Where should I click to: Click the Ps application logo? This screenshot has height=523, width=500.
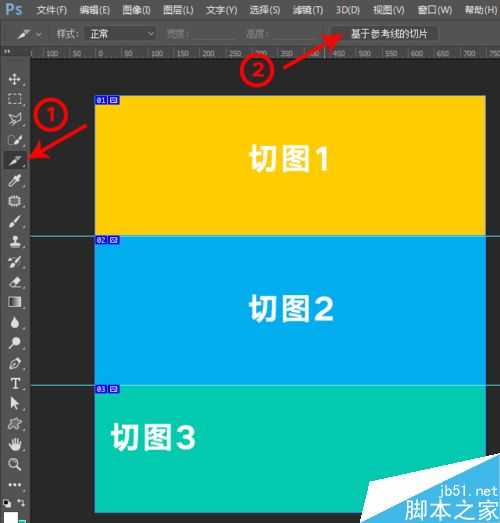click(14, 10)
